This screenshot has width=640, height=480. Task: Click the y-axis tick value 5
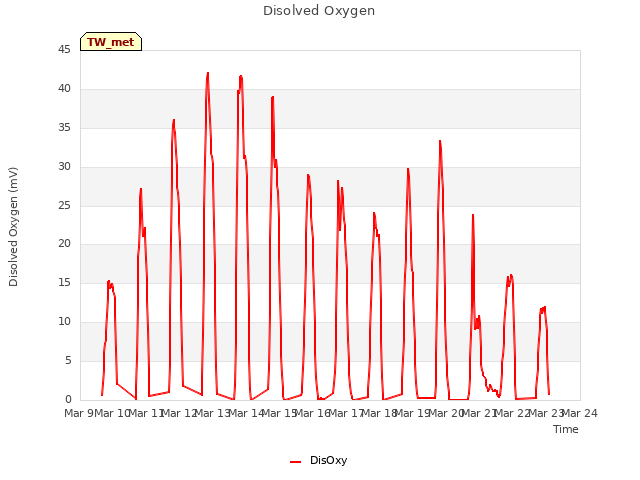68,360
